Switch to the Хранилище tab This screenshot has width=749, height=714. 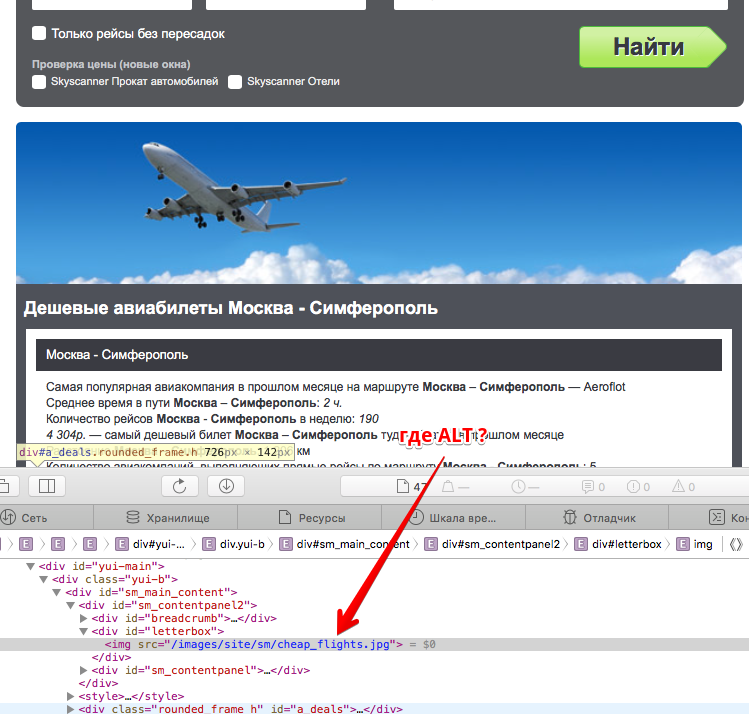[165, 518]
